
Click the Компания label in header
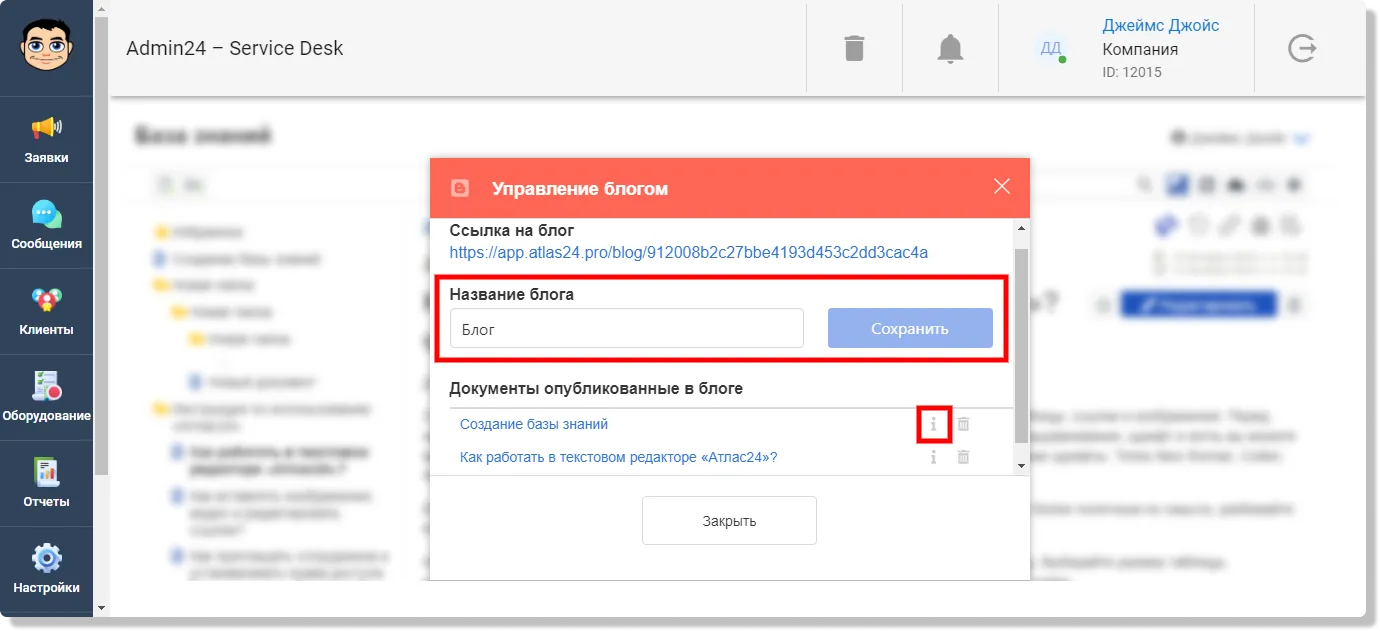(1140, 49)
